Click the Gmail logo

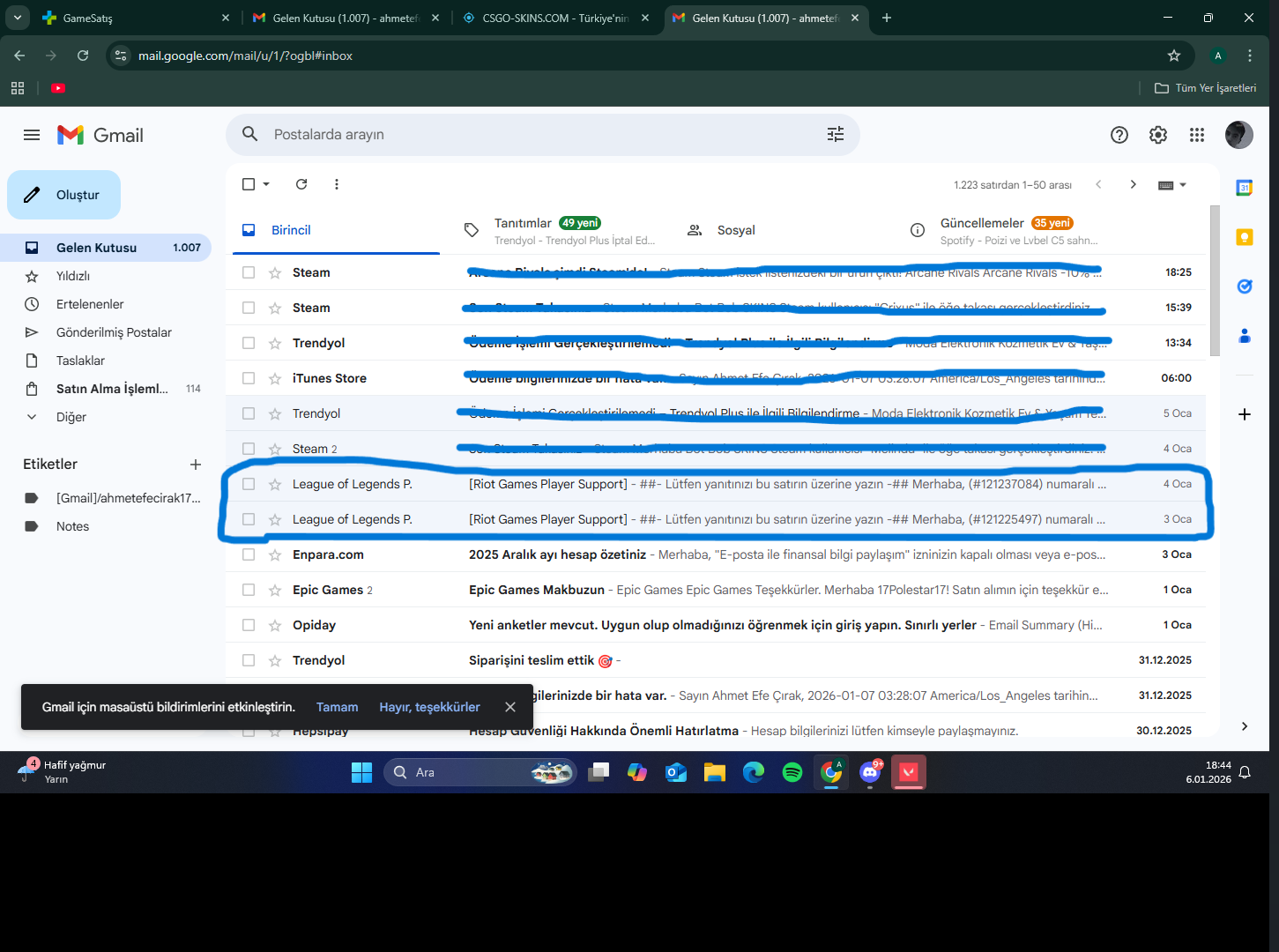100,135
